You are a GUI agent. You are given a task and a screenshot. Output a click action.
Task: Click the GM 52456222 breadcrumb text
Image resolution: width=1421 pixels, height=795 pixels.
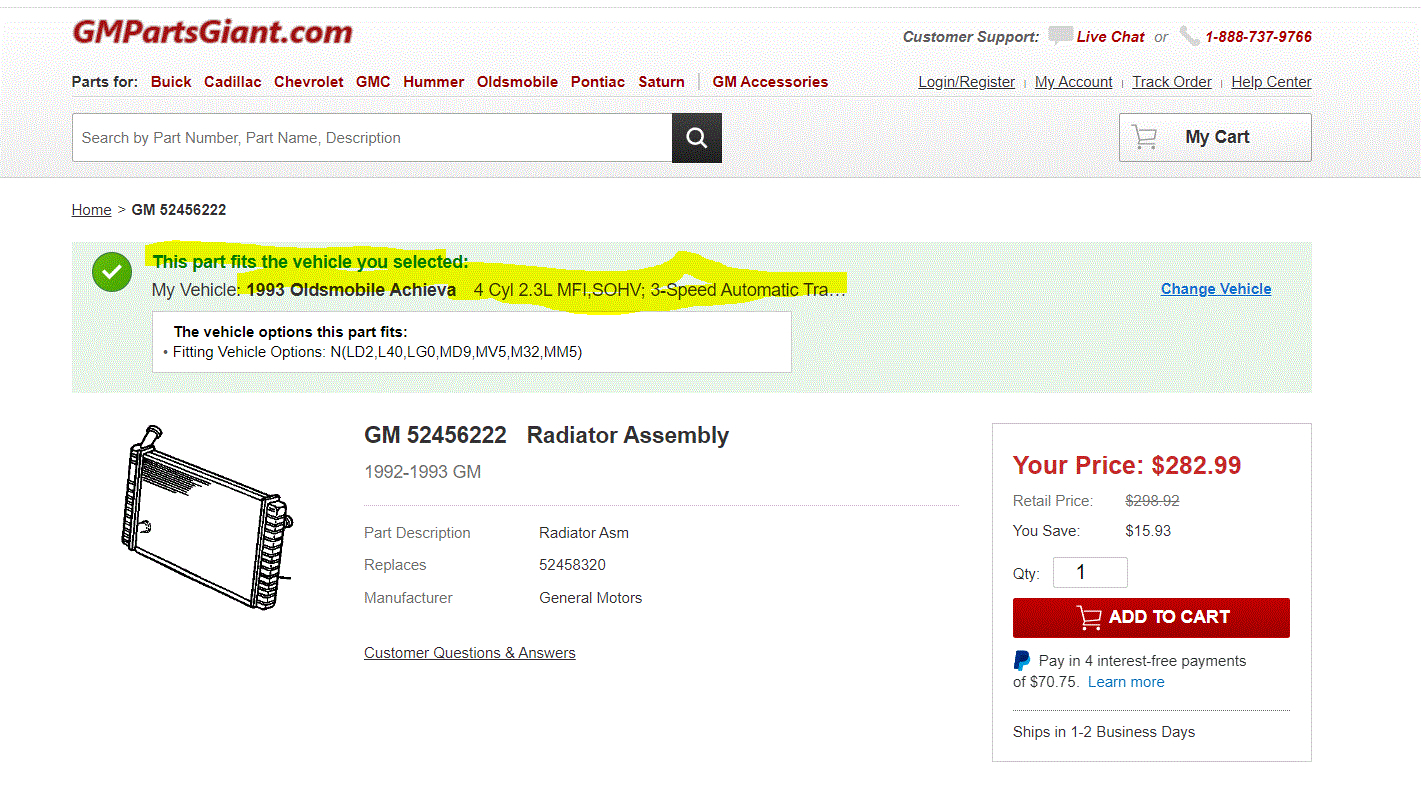tap(179, 210)
